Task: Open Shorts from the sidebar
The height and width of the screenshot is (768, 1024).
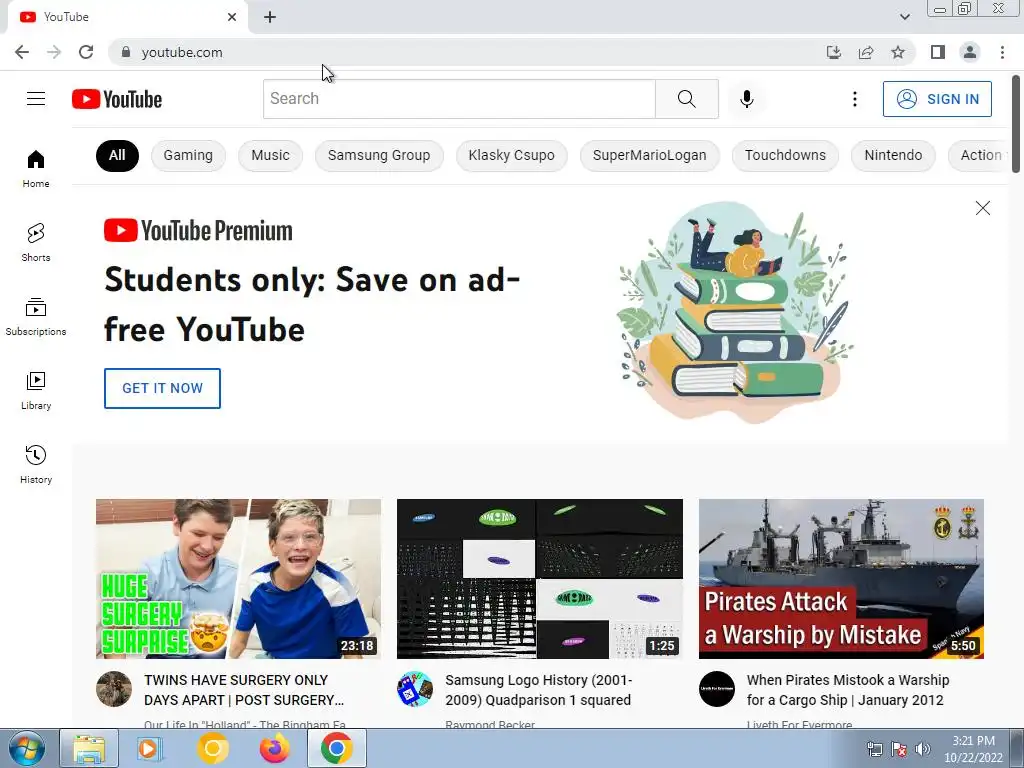Action: point(36,243)
